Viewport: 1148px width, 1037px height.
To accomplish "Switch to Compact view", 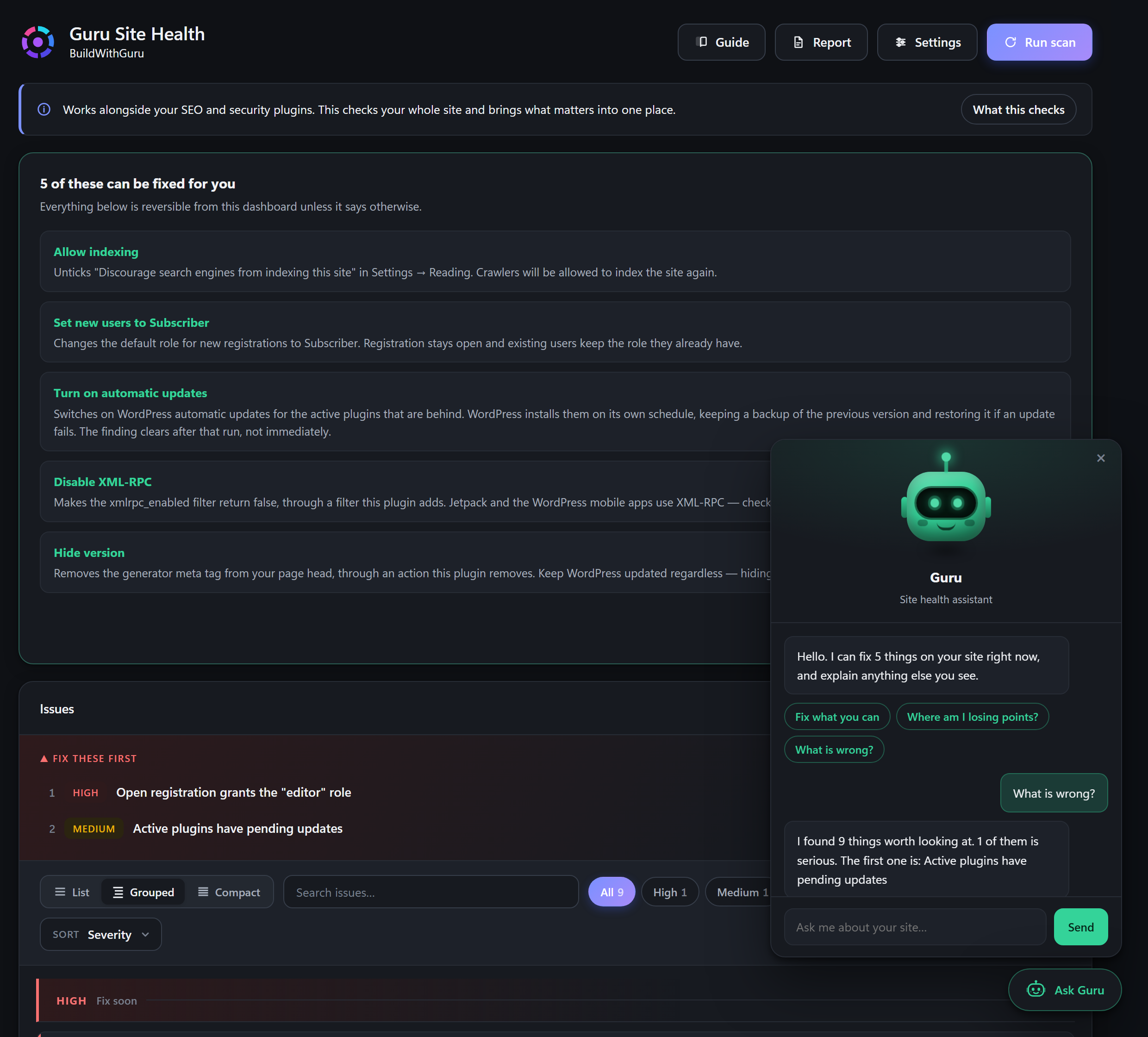I will pyautogui.click(x=229, y=892).
